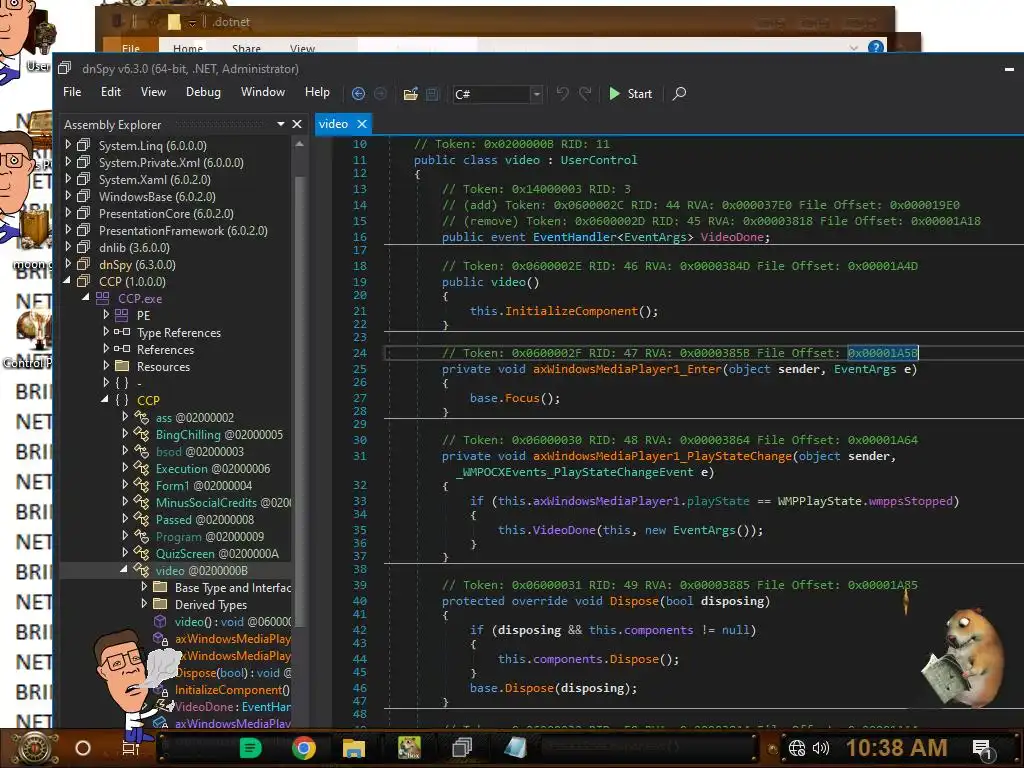Select the PE node under CCP.exe
The width and height of the screenshot is (1024, 768).
click(x=143, y=315)
